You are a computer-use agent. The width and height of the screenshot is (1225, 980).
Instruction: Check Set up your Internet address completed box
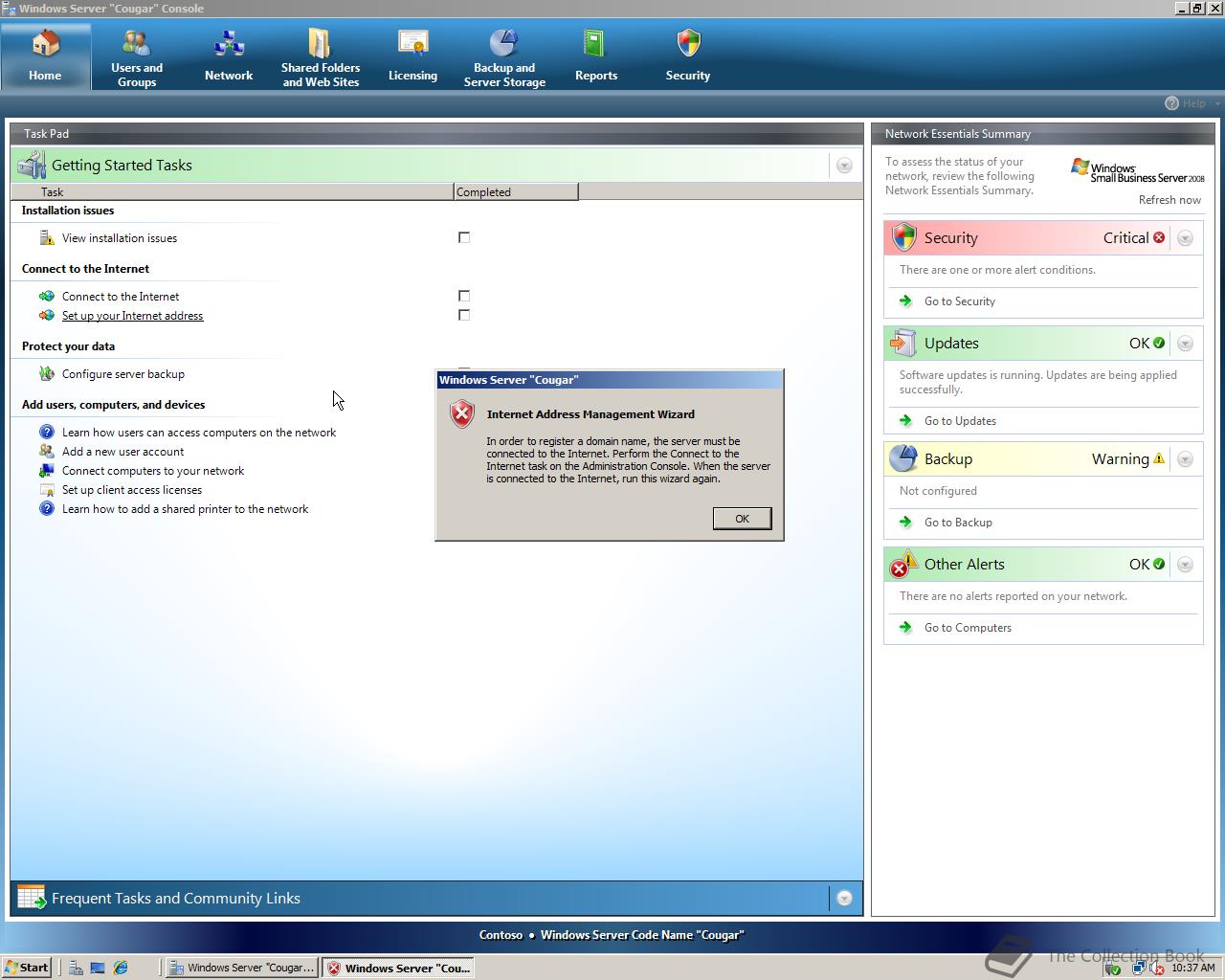coord(464,315)
